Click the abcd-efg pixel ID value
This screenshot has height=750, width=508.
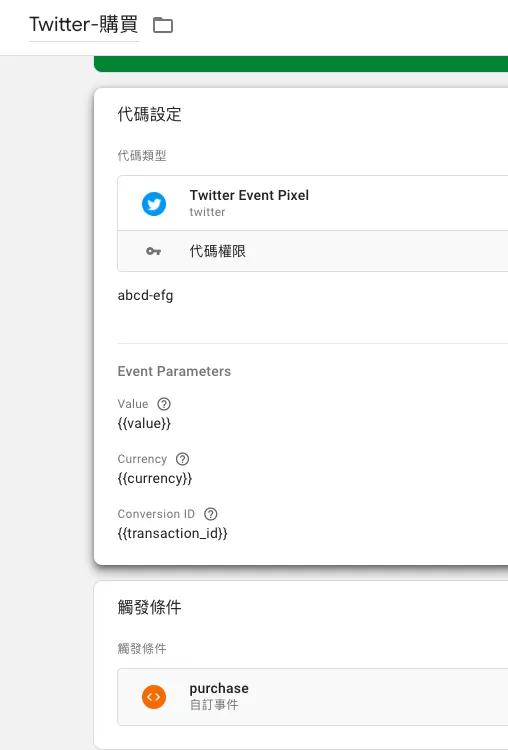145,296
